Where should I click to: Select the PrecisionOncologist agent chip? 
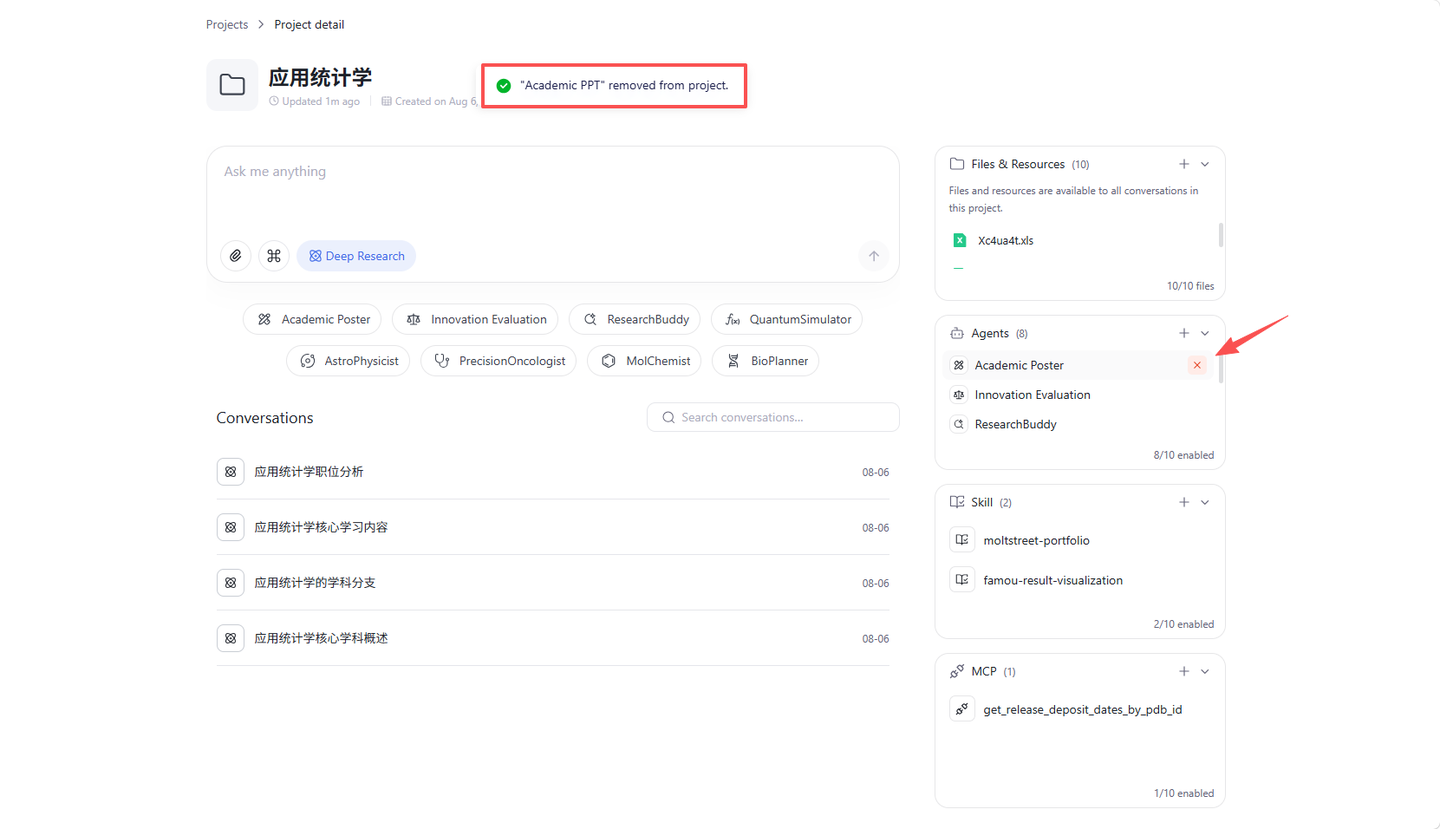[498, 361]
